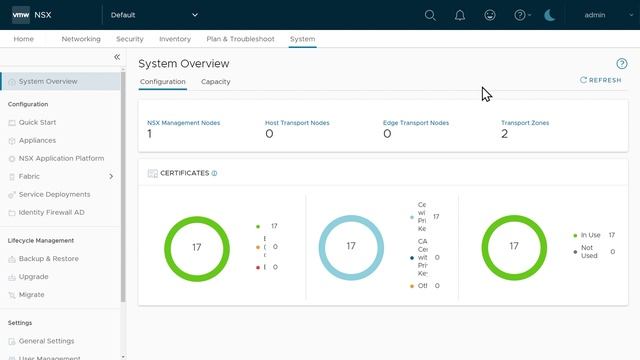Click the Fabric icon

12,177
